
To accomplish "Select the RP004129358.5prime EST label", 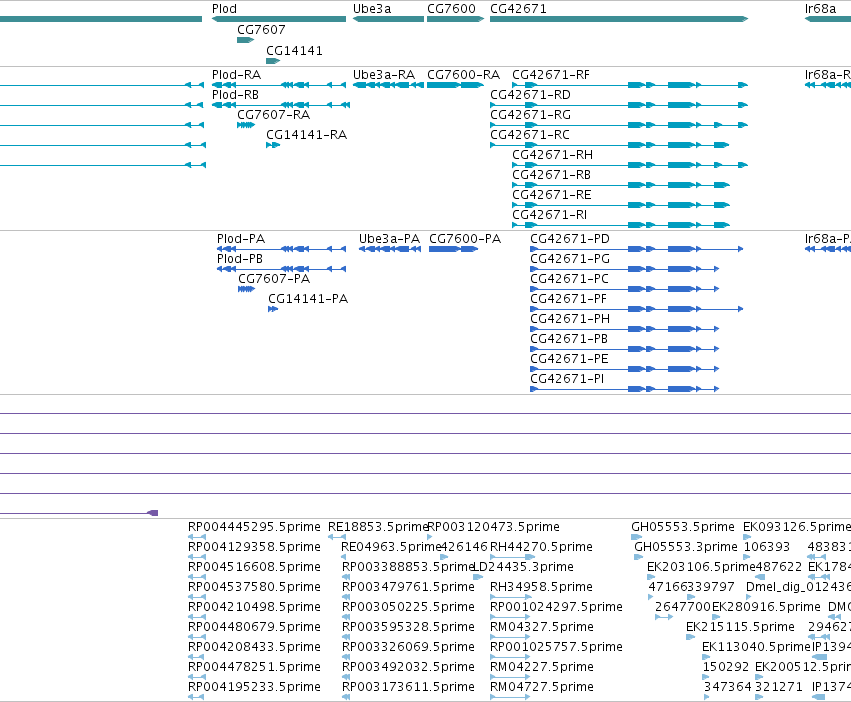I will point(254,547).
